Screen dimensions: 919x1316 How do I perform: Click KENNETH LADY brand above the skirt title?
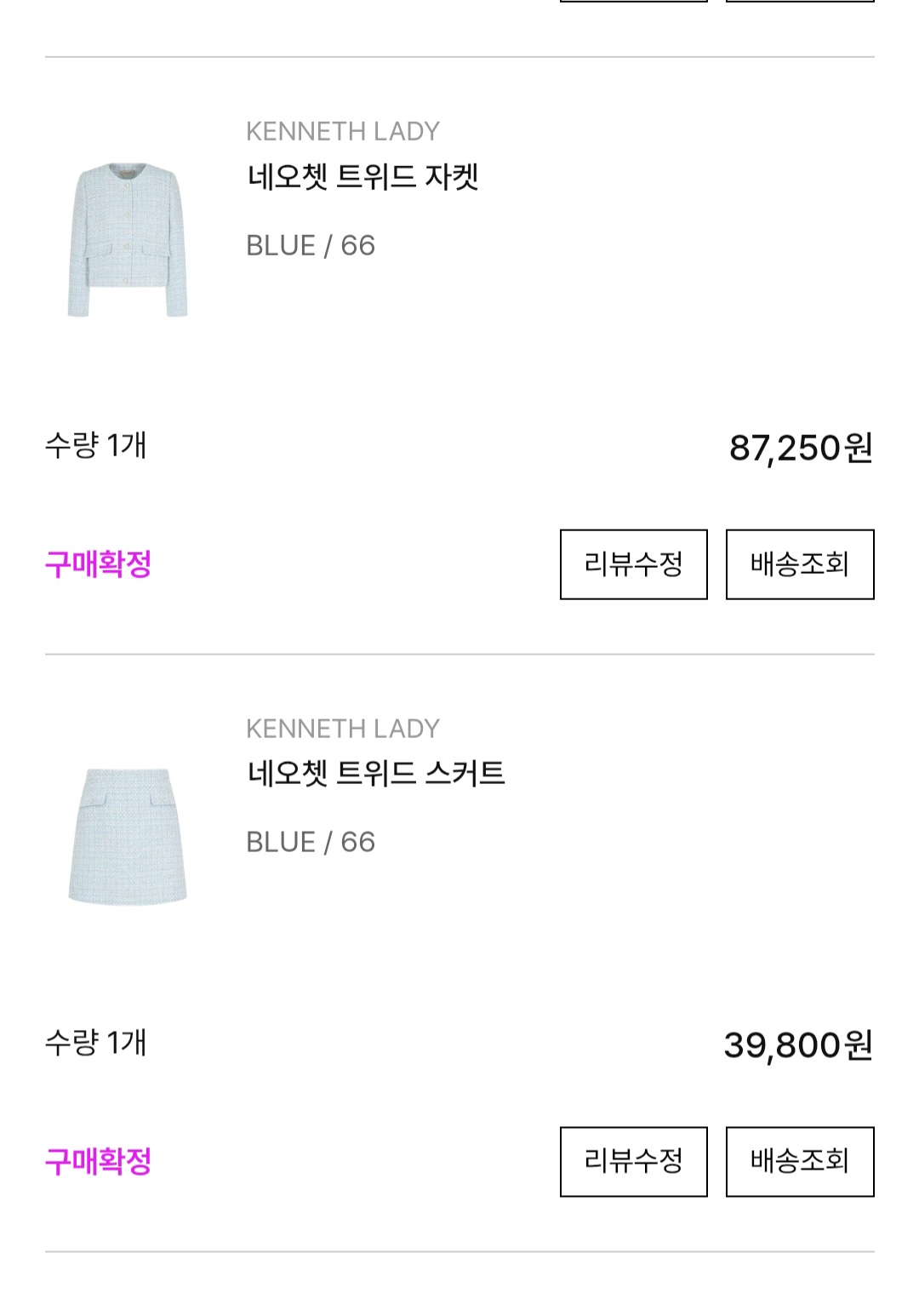342,729
